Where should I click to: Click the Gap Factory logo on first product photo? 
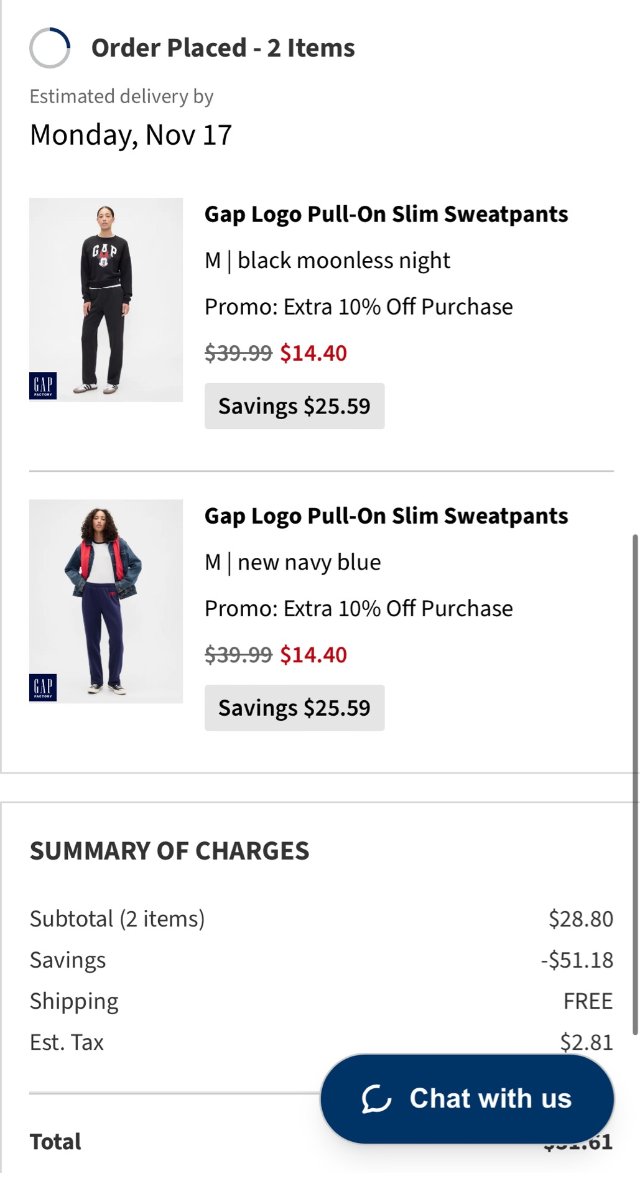42,384
